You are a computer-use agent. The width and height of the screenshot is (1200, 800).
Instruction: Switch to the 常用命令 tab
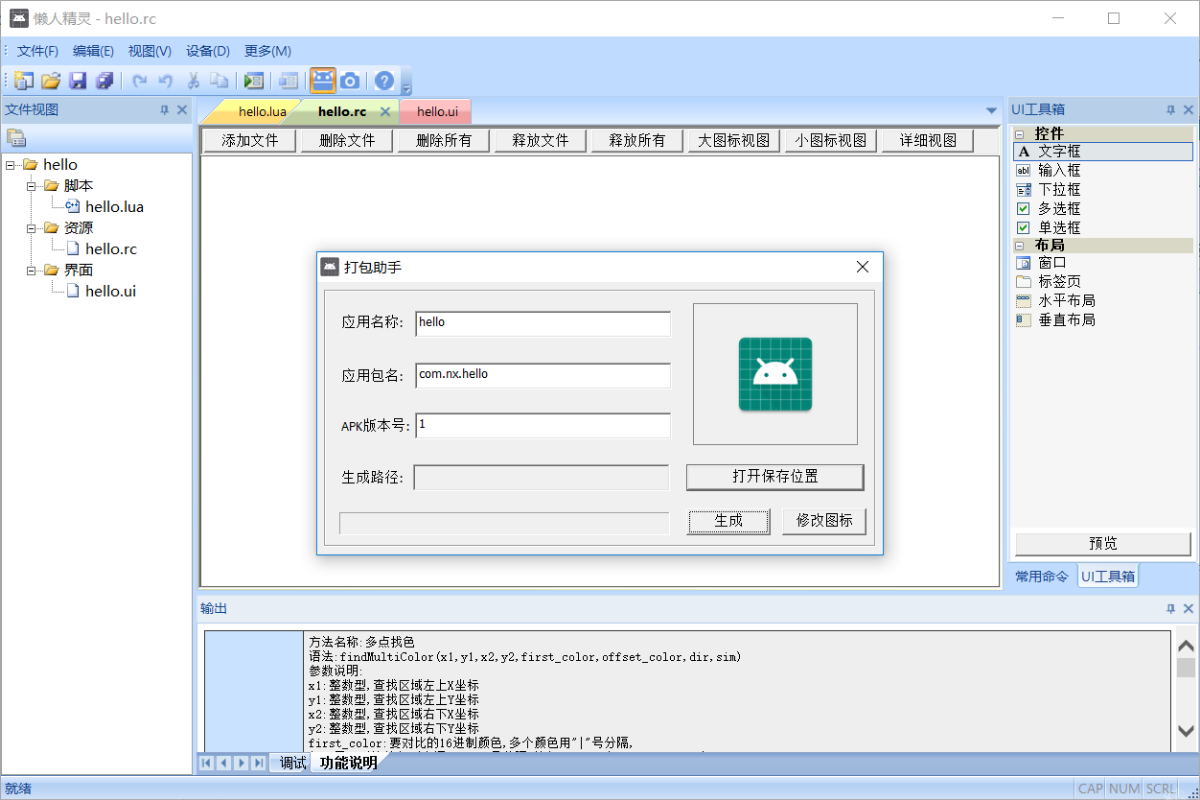1042,576
